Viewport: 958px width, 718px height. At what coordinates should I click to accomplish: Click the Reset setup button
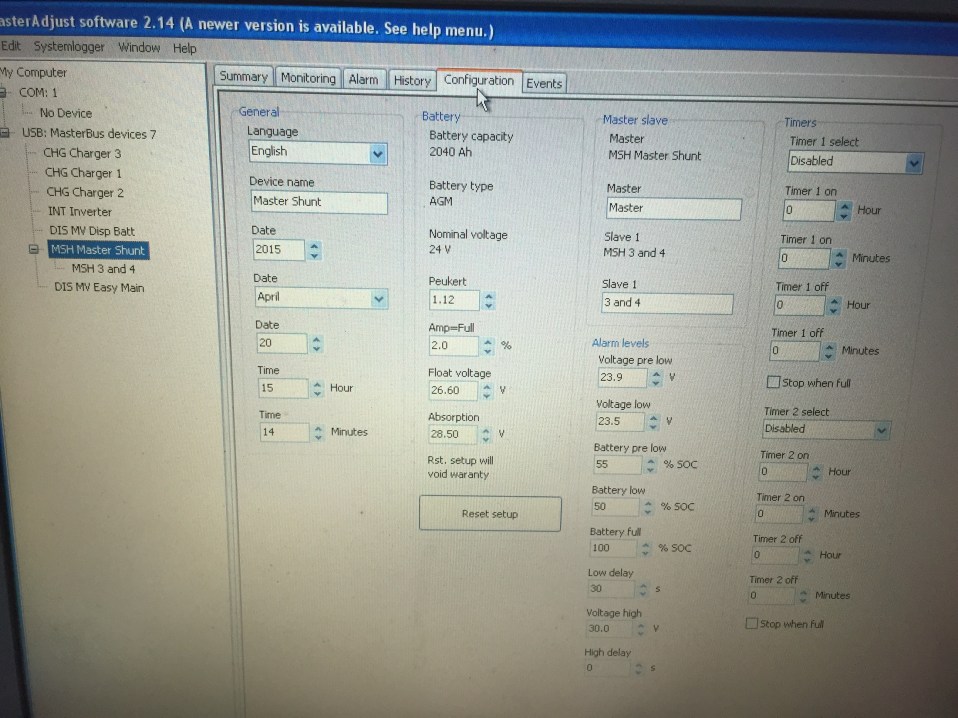(x=490, y=514)
